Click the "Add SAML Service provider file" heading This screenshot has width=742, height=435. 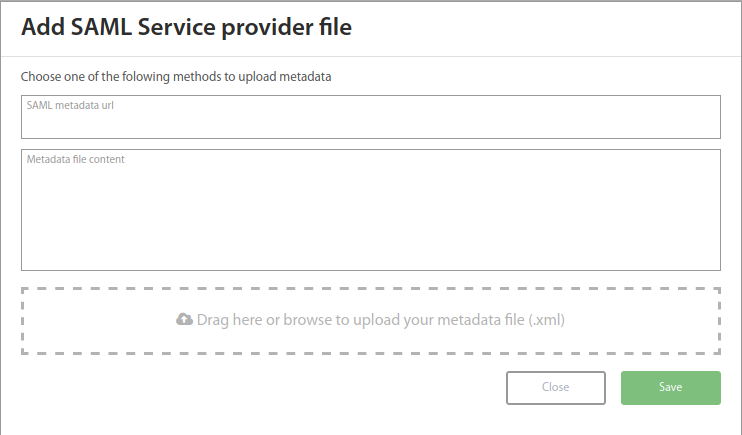pyautogui.click(x=186, y=28)
